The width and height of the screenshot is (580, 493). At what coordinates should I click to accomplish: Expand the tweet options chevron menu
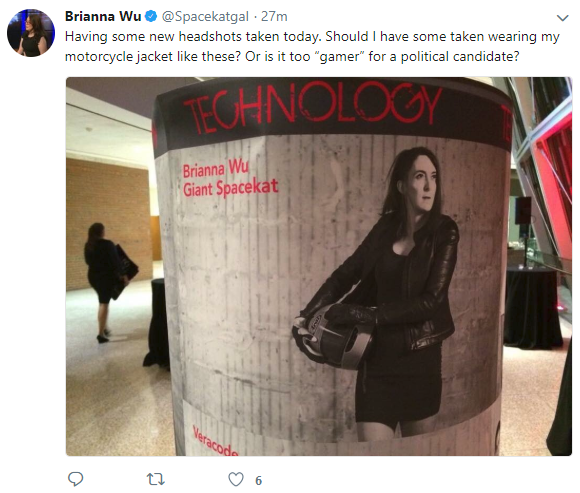click(x=563, y=18)
